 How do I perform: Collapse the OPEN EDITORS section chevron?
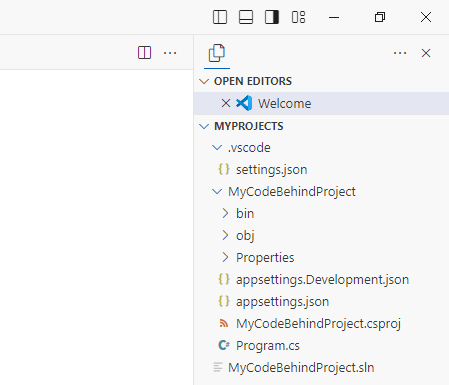[x=204, y=81]
